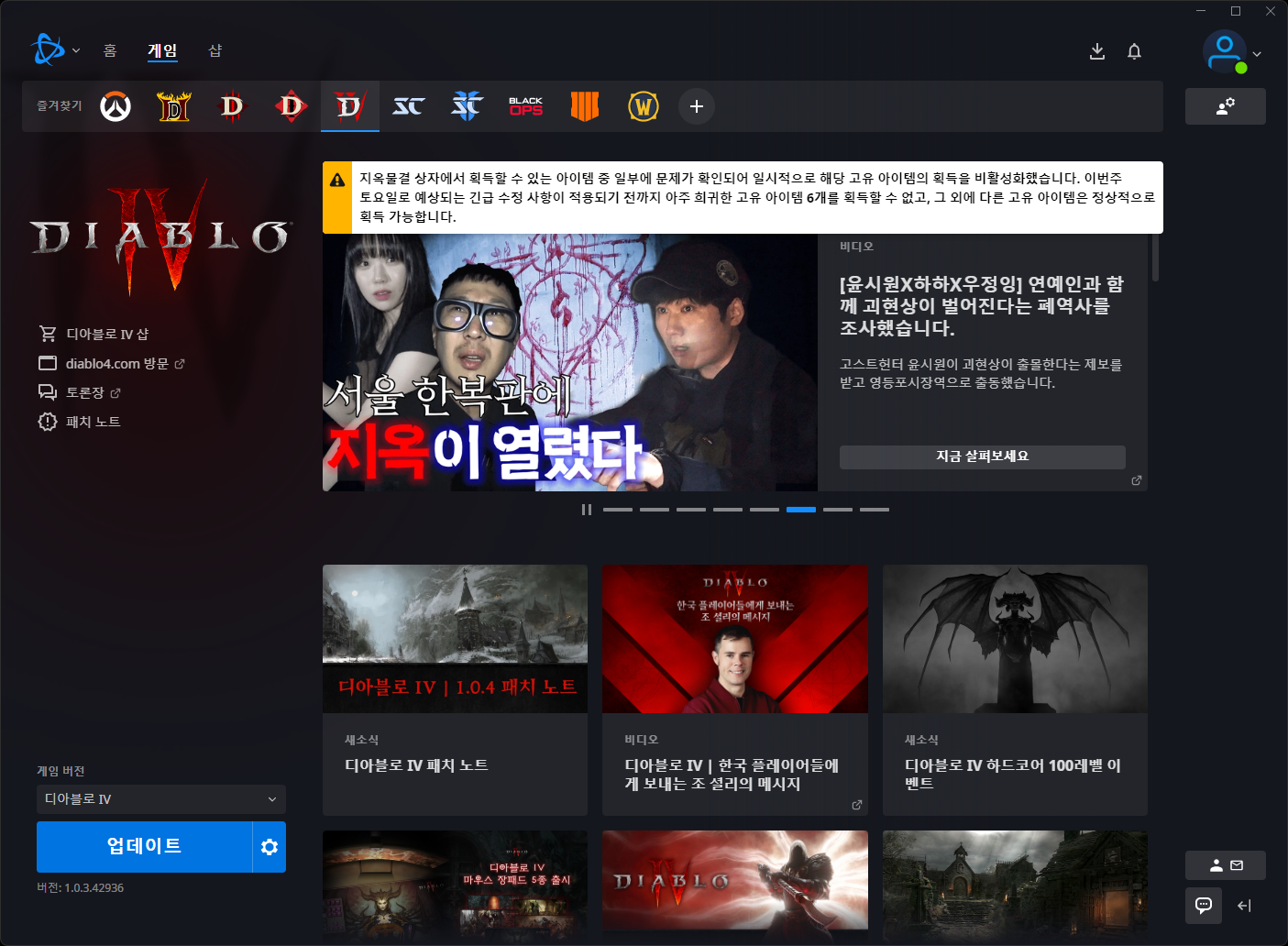Screen dimensions: 1288x946
Task: Open the update settings gear
Action: pos(270,847)
